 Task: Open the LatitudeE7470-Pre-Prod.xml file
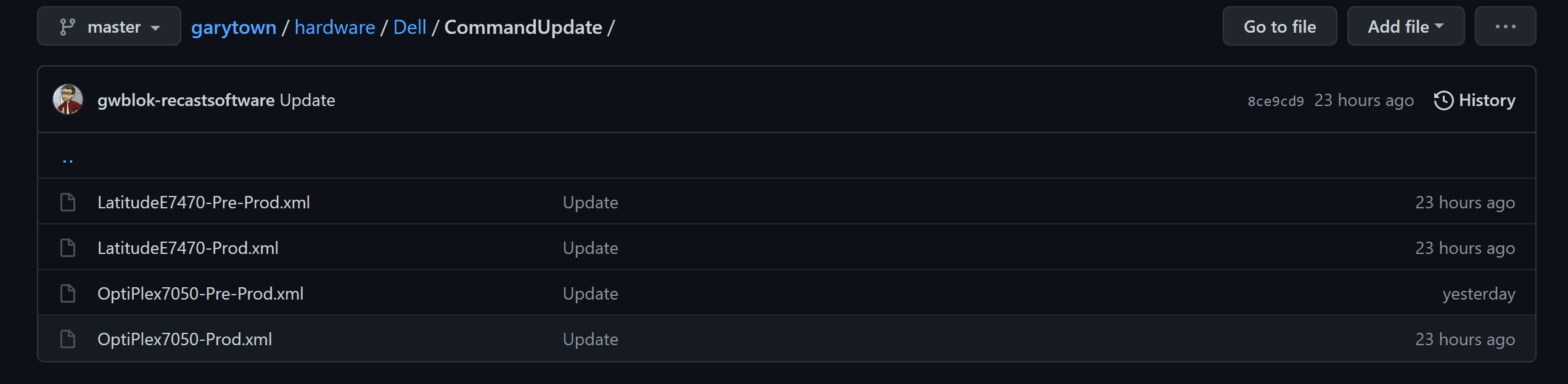tap(203, 202)
